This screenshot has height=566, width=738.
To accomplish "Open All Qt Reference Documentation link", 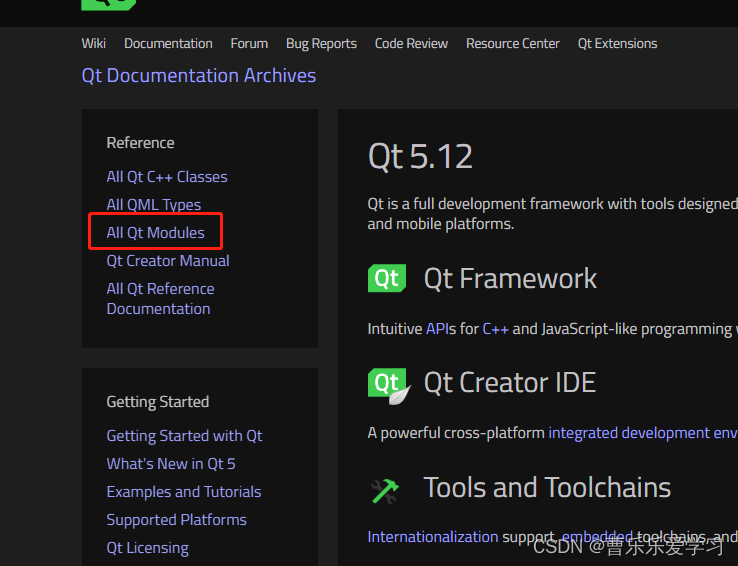I will coord(160,299).
